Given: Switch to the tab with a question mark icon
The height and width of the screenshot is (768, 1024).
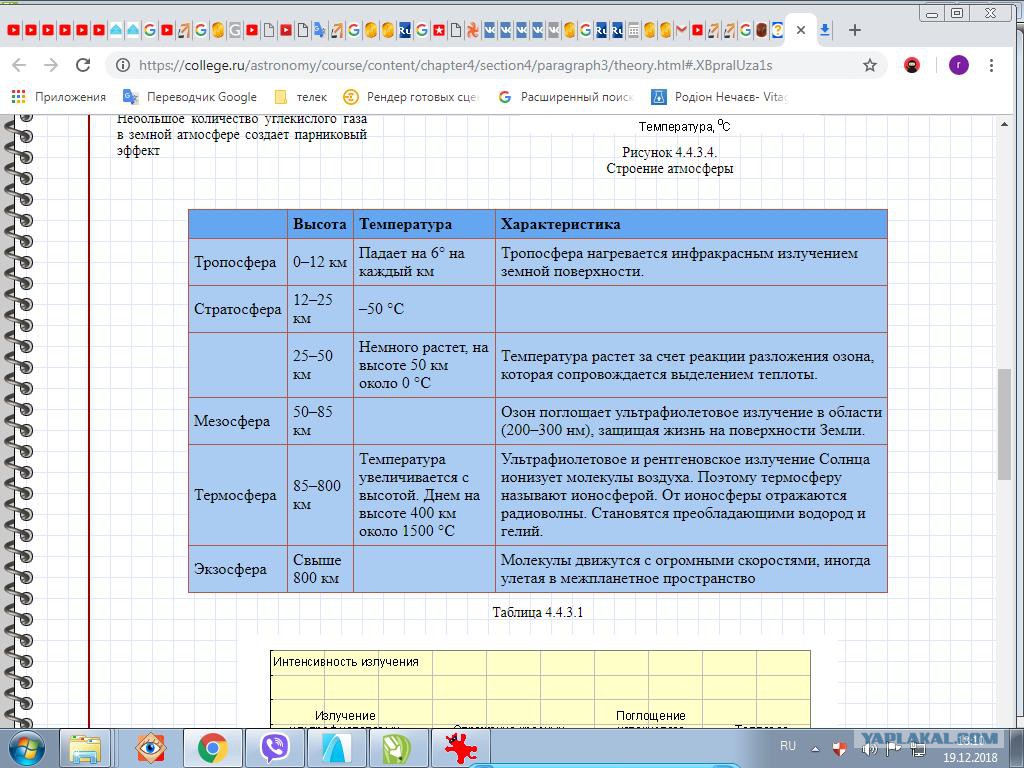Looking at the screenshot, I should pyautogui.click(x=778, y=30).
